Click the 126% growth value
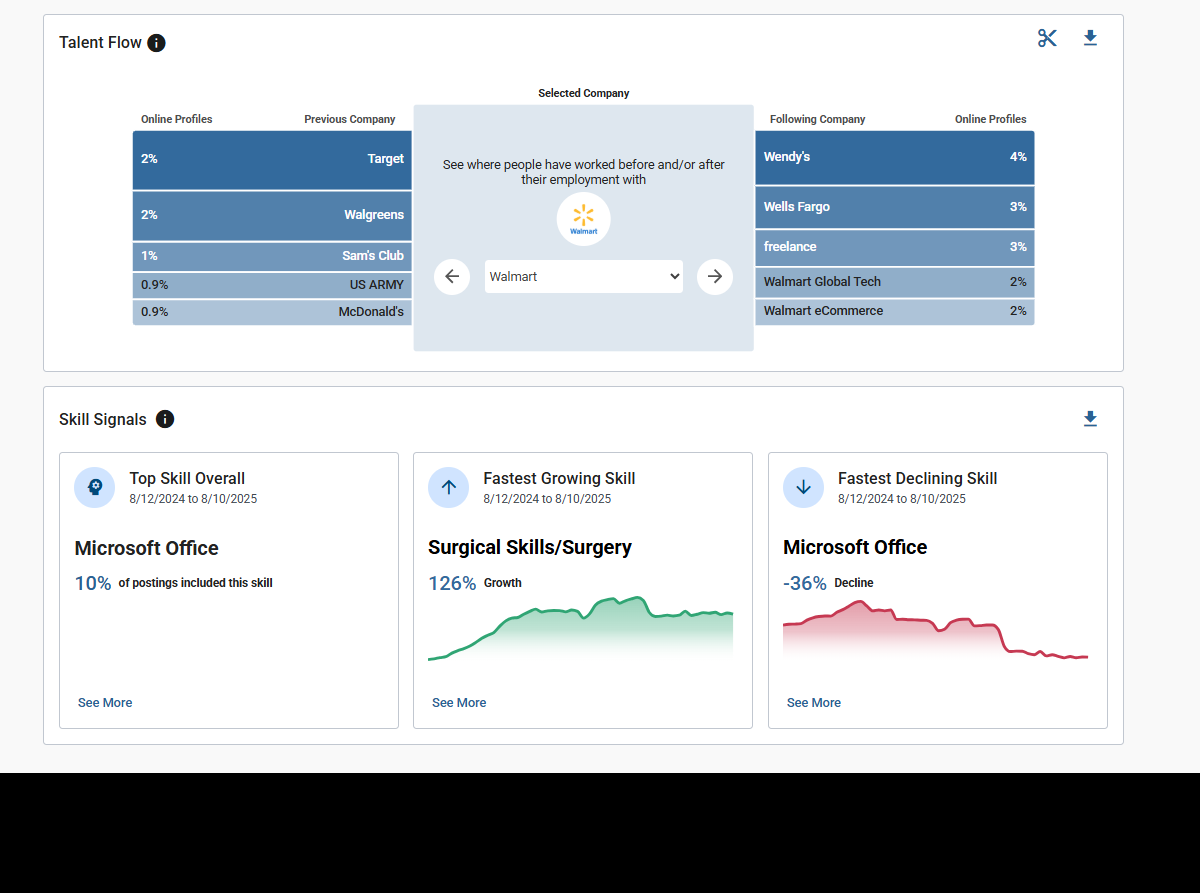Viewport: 1200px width, 893px height. [452, 583]
